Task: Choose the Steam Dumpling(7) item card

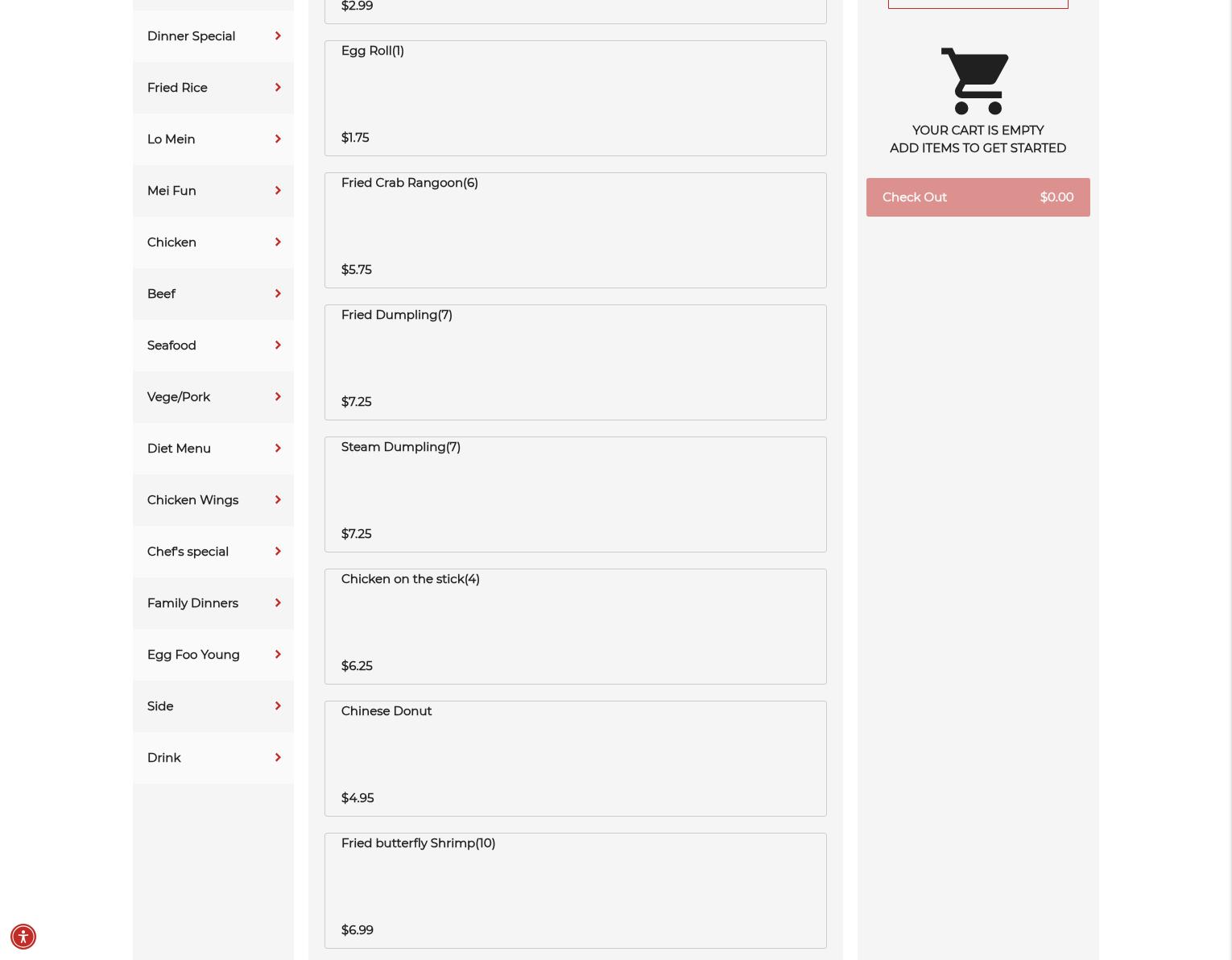Action: (x=576, y=494)
